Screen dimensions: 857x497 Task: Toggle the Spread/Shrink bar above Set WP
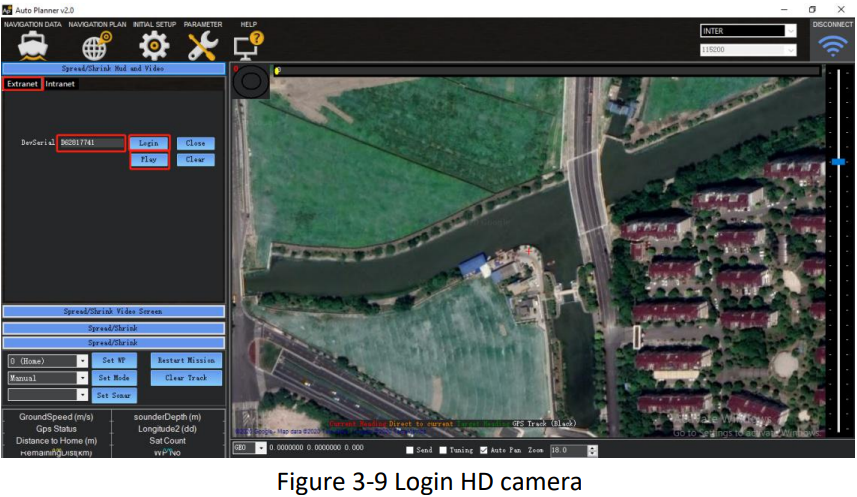[x=114, y=343]
